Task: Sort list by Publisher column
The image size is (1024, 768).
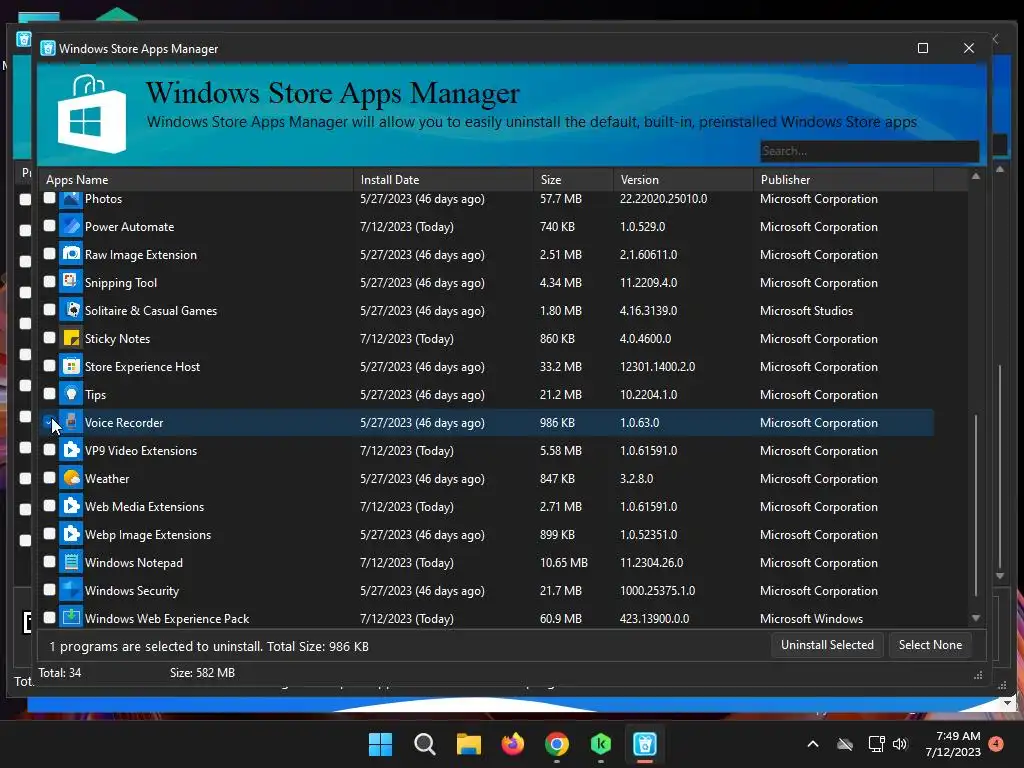Action: pyautogui.click(x=844, y=180)
